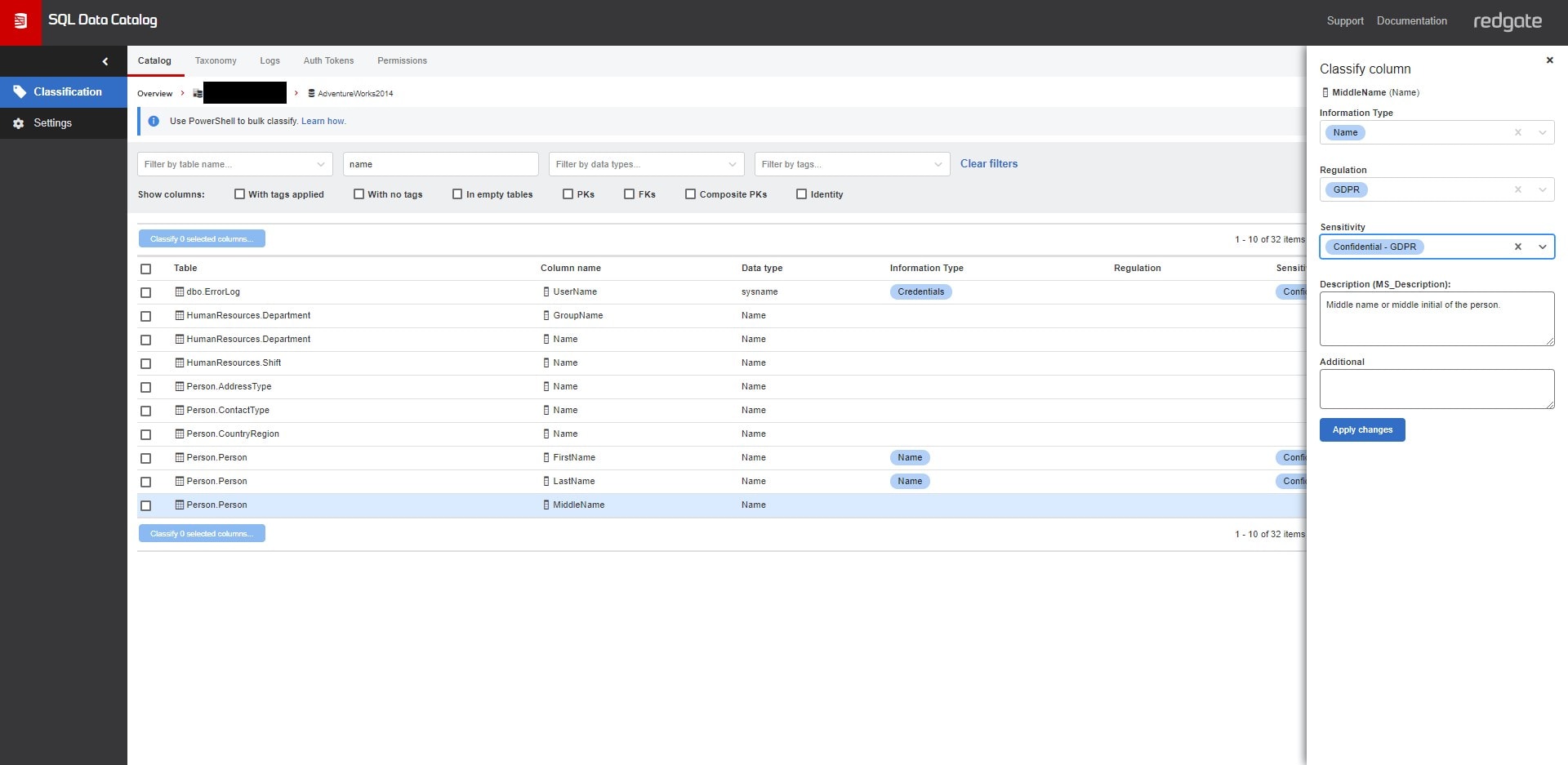Screen dimensions: 1568x765
Task: Click the Additional text area
Action: coord(1437,389)
